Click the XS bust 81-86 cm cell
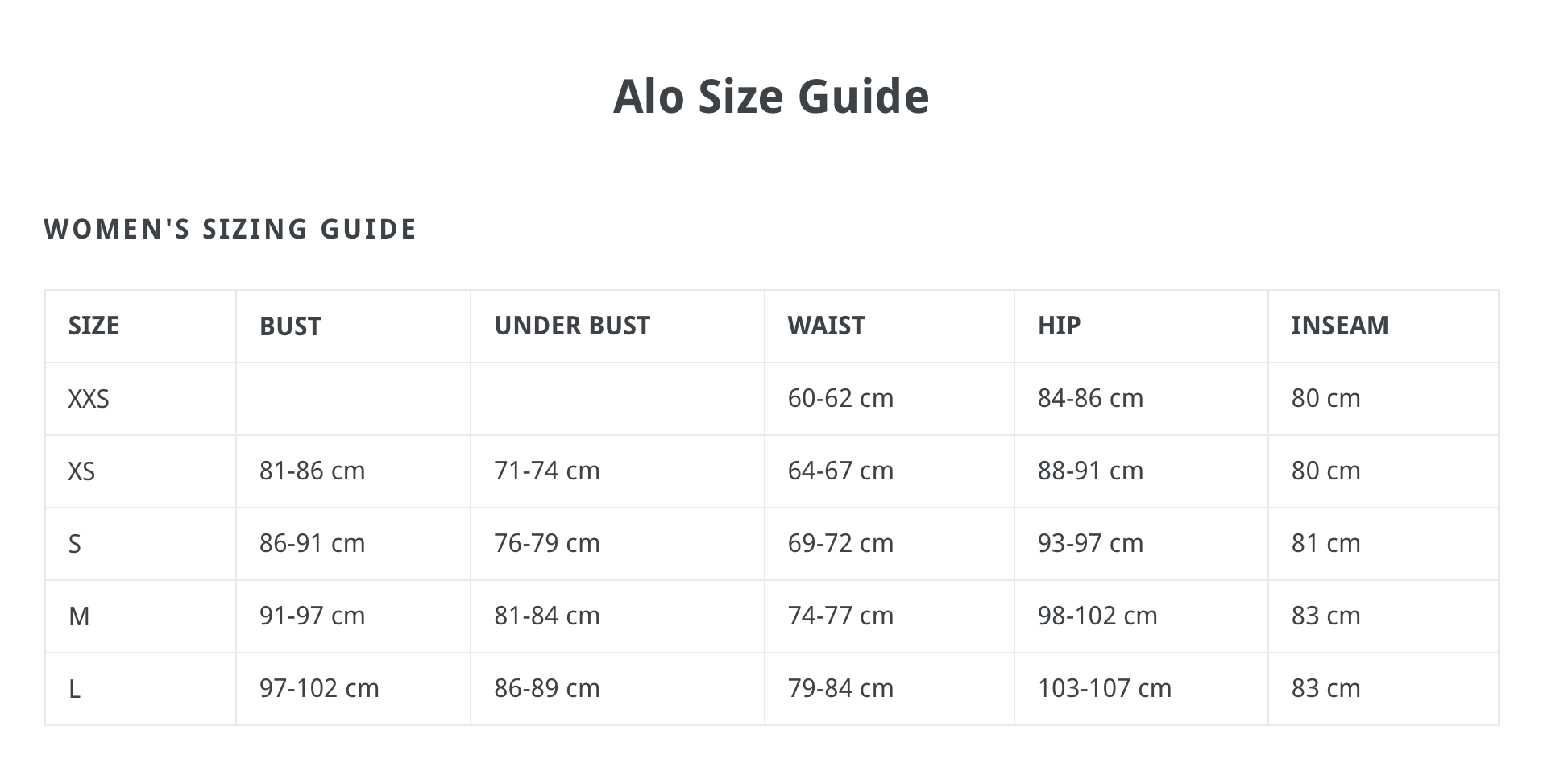Viewport: 1568px width, 780px height. coord(313,471)
